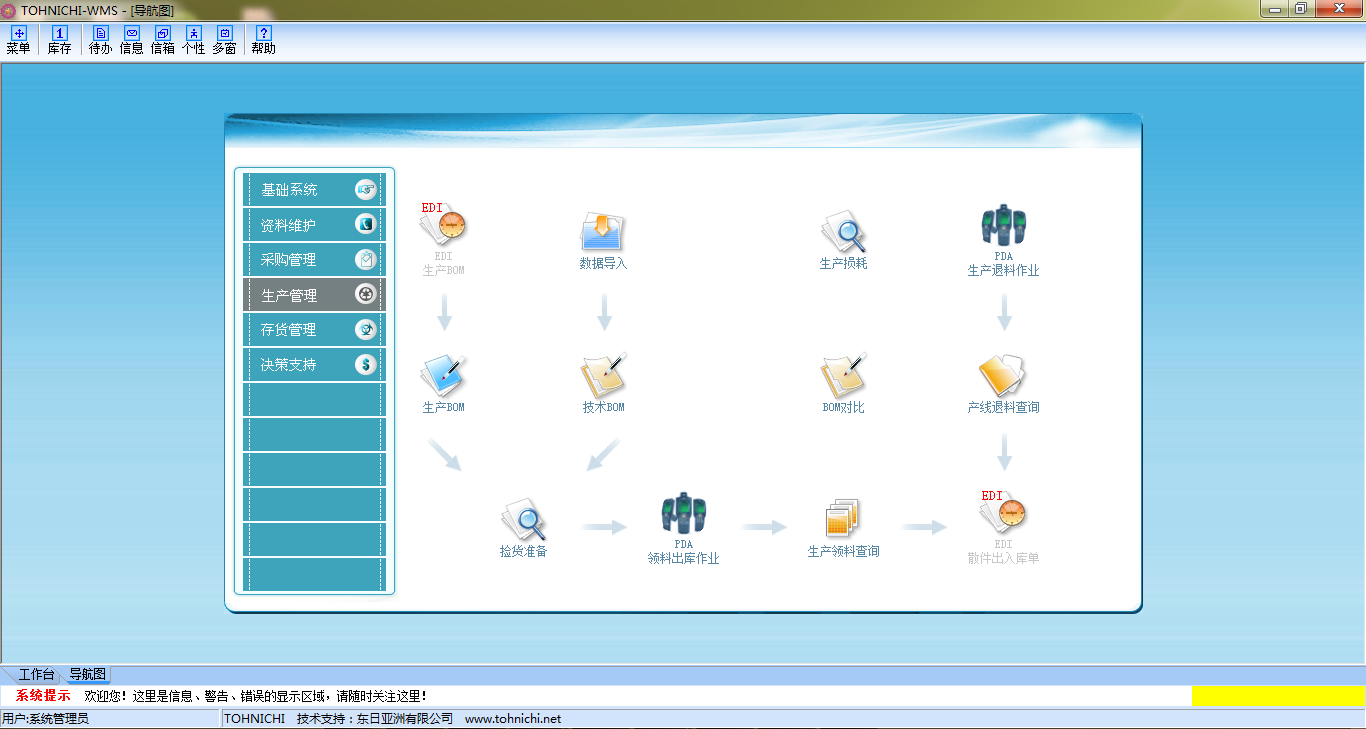The width and height of the screenshot is (1366, 729).
Task: Click the 拣货准备 picking preparation icon
Action: [523, 520]
